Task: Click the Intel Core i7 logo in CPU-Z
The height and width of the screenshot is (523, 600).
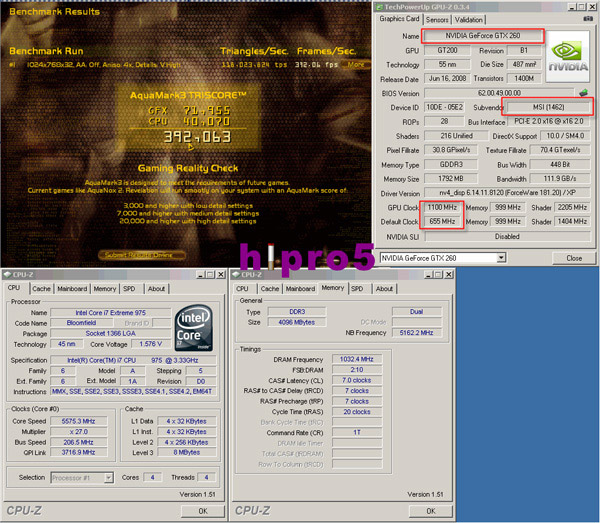Action: click(x=194, y=328)
